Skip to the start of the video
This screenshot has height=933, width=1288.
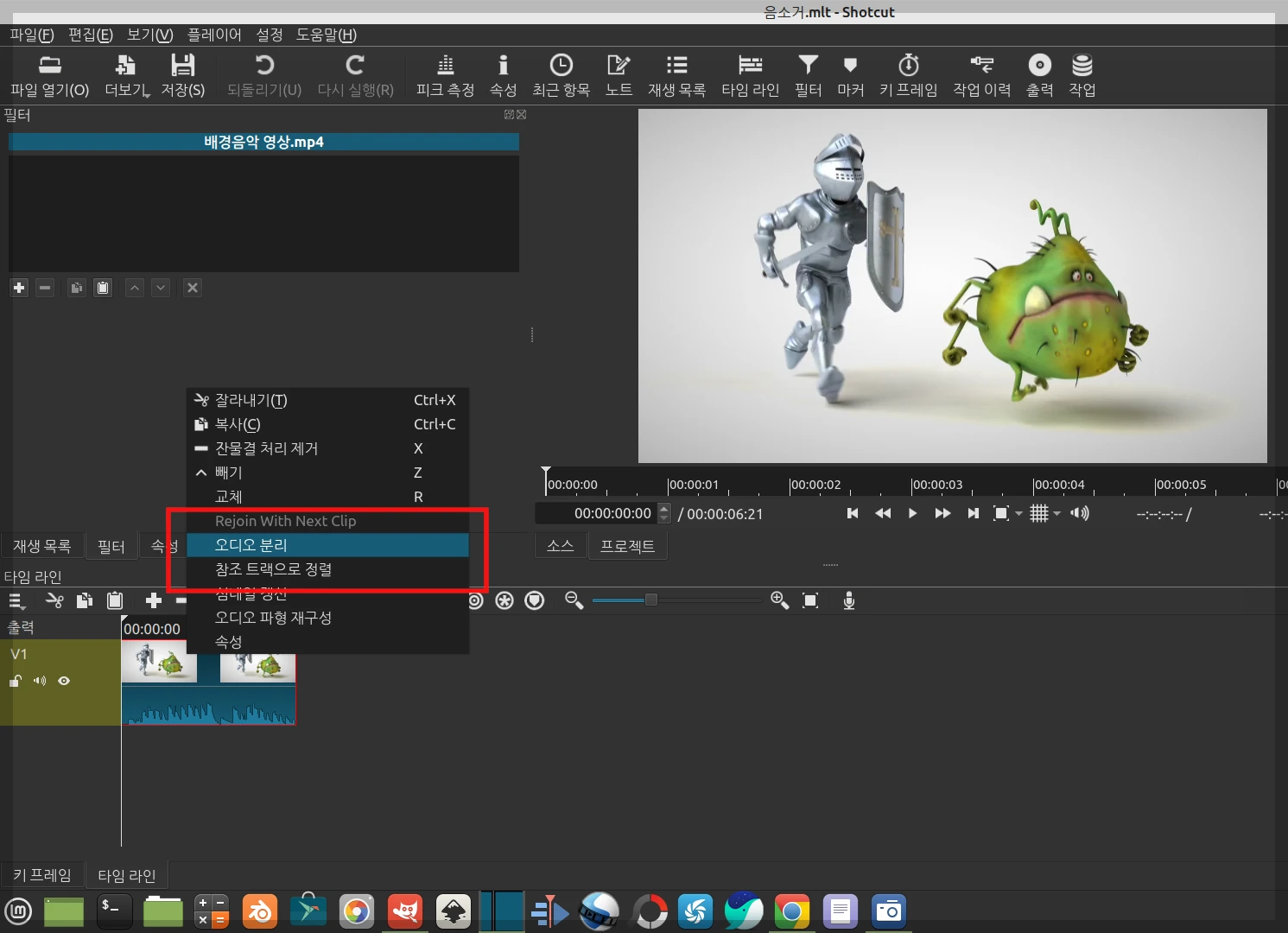click(x=853, y=513)
